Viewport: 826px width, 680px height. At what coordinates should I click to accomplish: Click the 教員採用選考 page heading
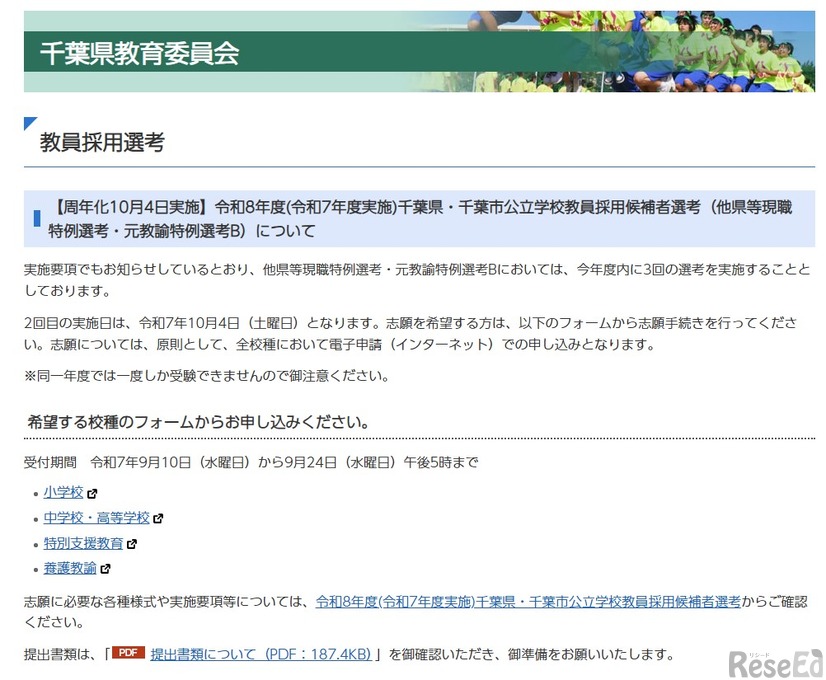coord(102,142)
